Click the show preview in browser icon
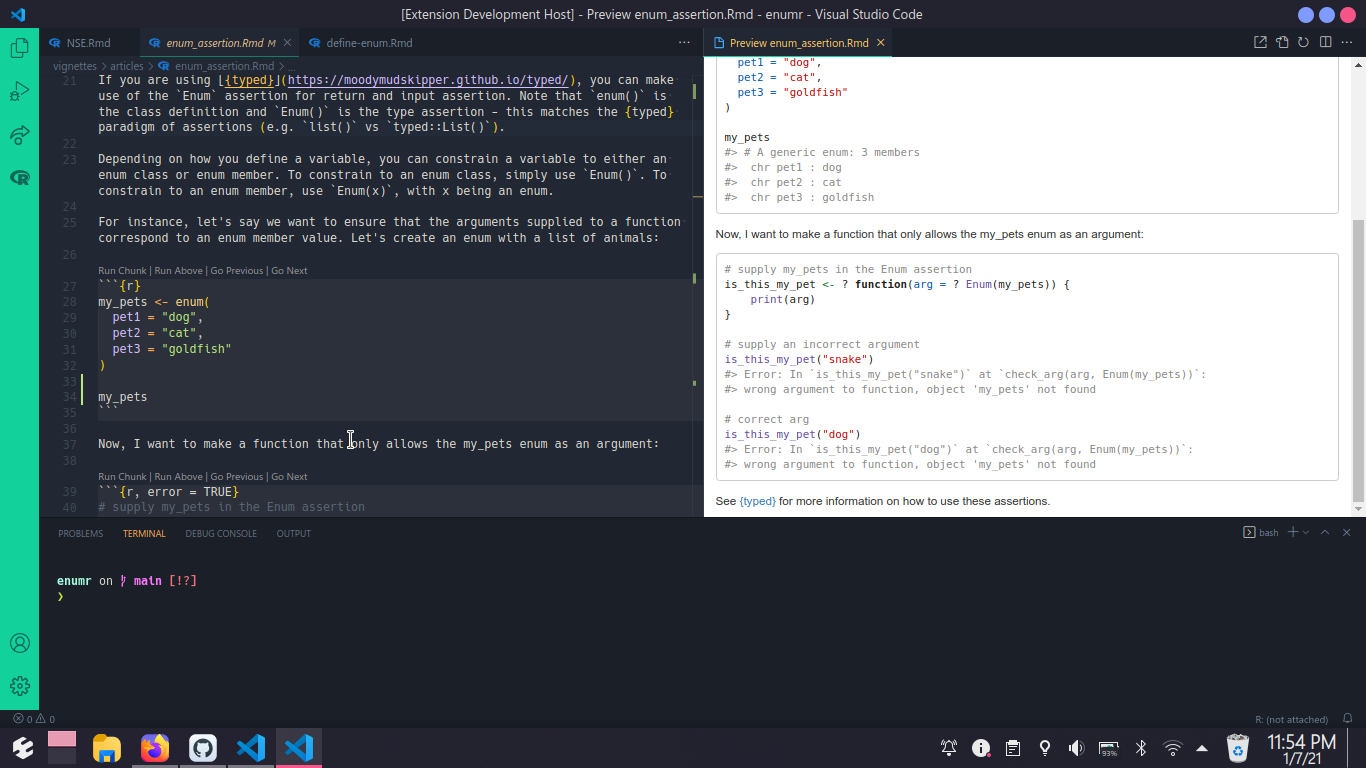1366x768 pixels. (x=1260, y=43)
